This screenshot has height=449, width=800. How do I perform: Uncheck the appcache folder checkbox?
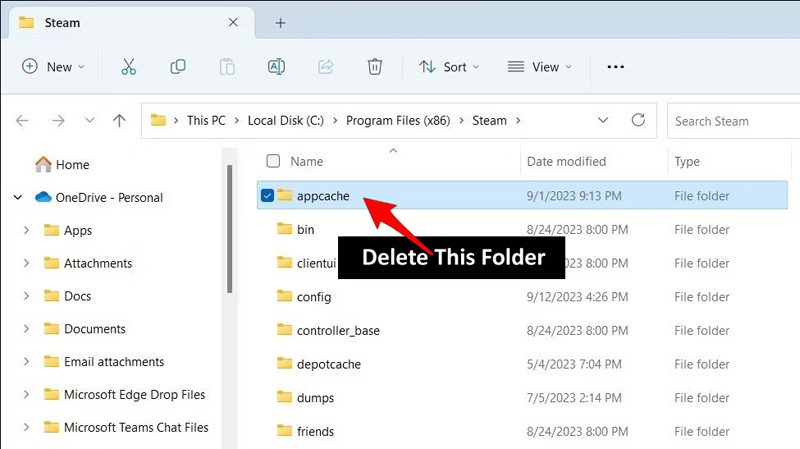pyautogui.click(x=267, y=195)
